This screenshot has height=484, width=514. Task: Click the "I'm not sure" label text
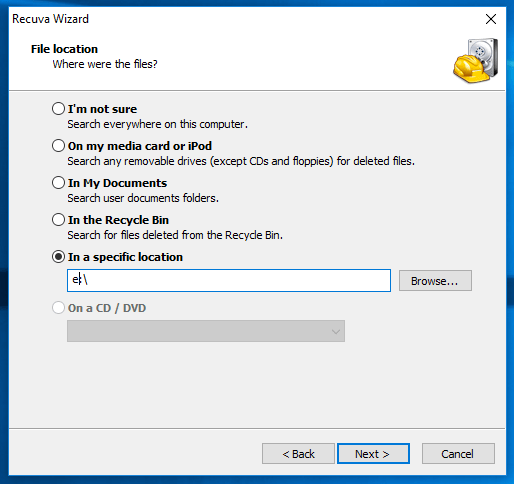click(102, 109)
